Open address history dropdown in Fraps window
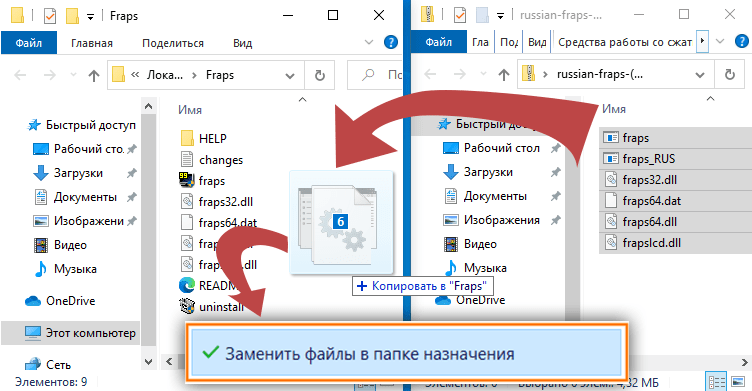This screenshot has width=752, height=391. click(x=290, y=76)
